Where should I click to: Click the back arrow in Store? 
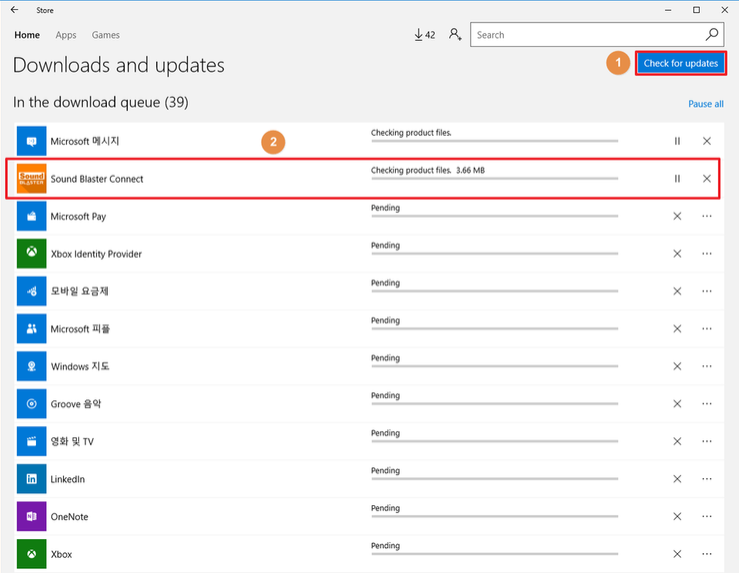[x=15, y=9]
